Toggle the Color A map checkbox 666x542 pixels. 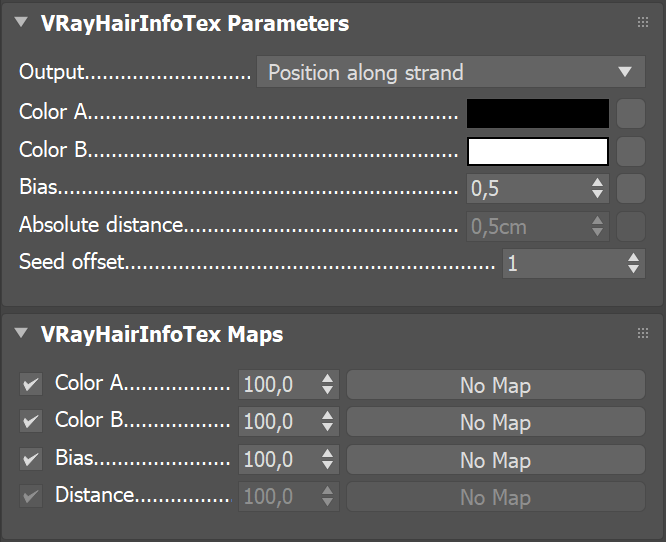31,384
